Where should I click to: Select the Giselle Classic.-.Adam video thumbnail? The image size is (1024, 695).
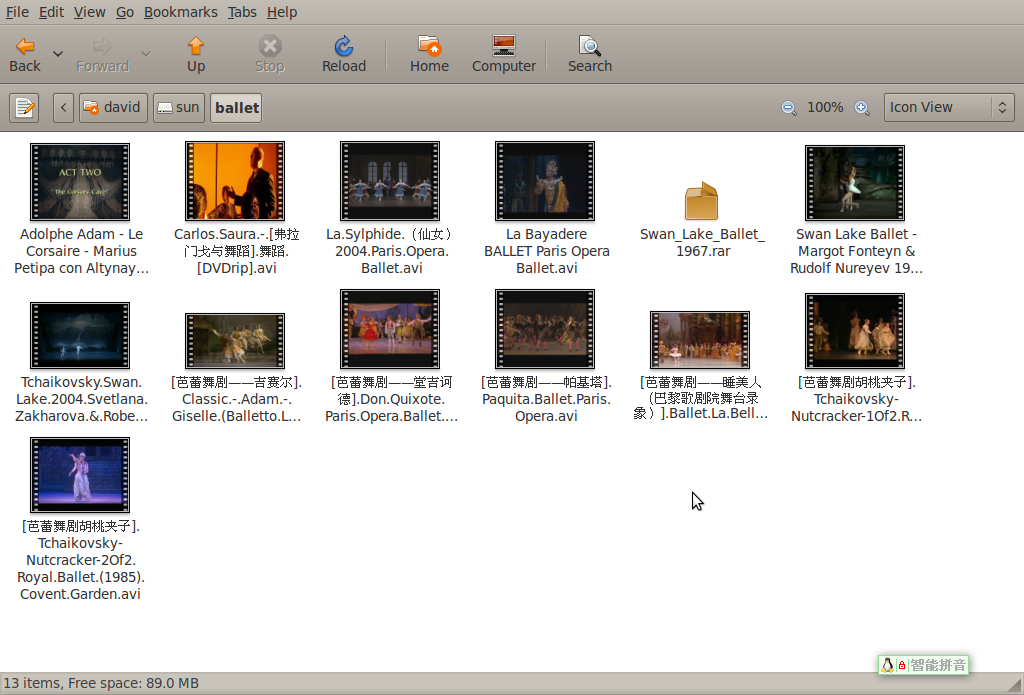click(234, 341)
